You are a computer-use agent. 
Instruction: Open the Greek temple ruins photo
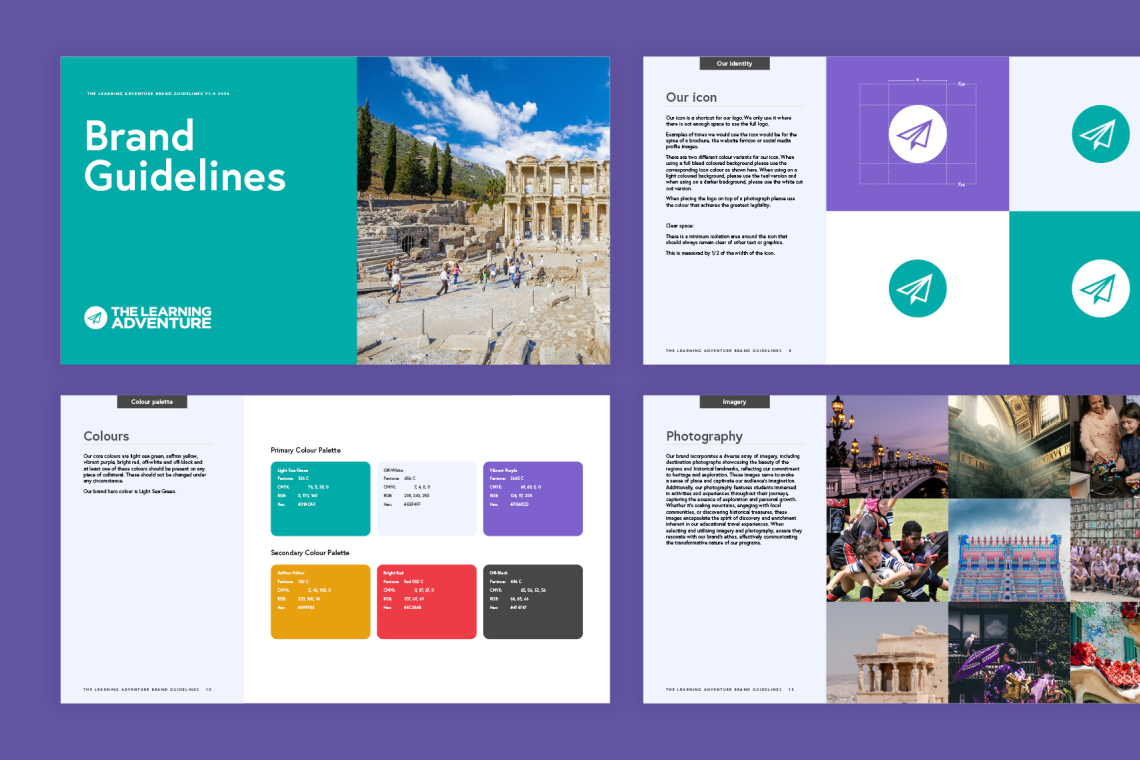click(887, 652)
